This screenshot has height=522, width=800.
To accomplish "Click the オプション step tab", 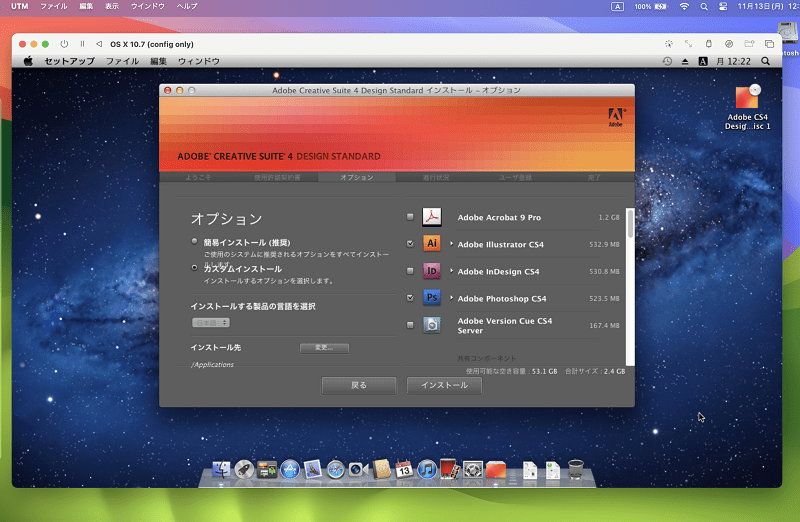I will click(x=357, y=177).
